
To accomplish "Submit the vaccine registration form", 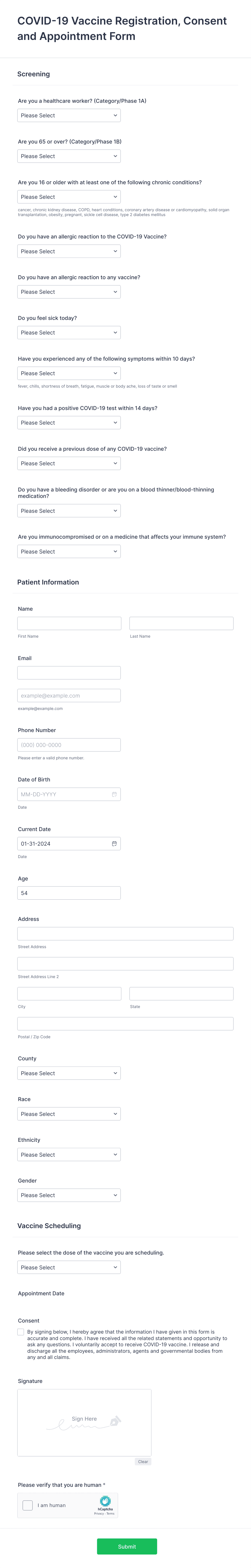I will coord(127,1547).
